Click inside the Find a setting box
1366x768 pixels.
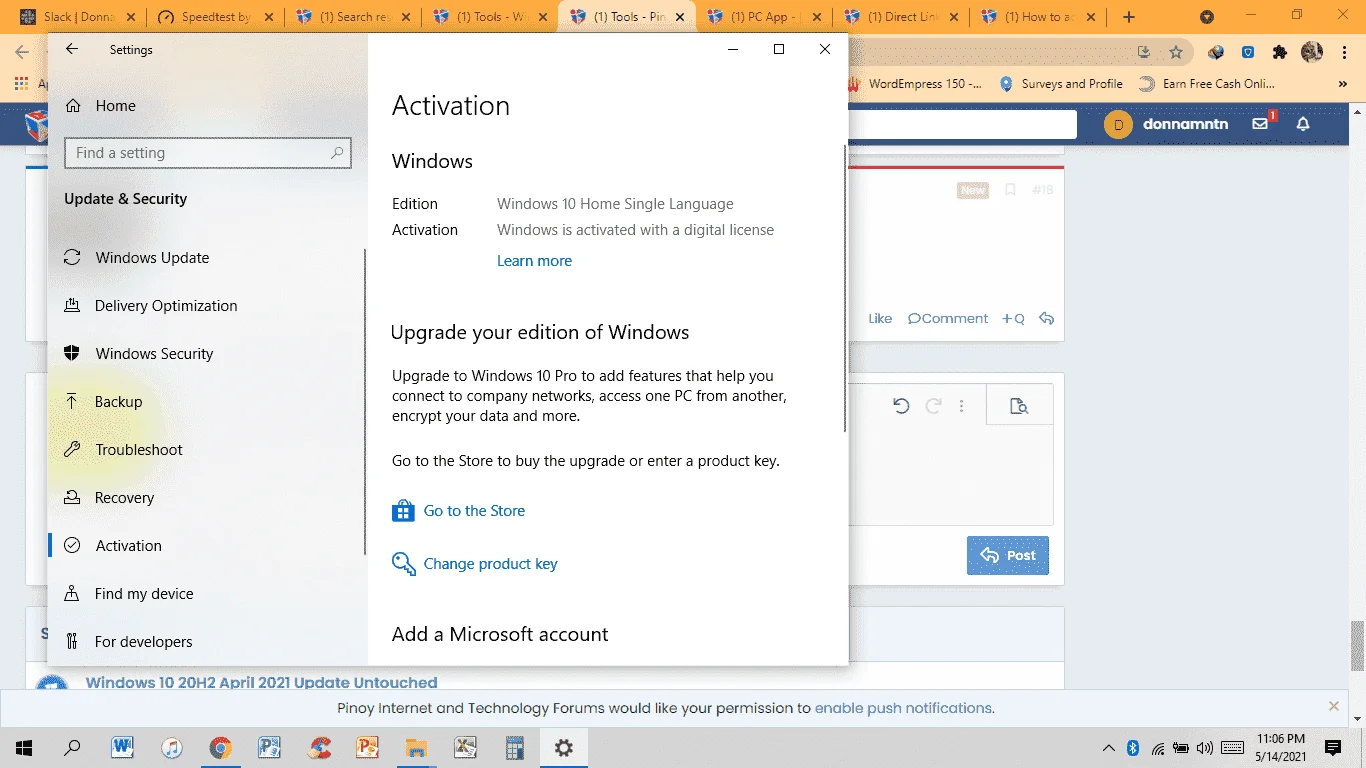(207, 153)
